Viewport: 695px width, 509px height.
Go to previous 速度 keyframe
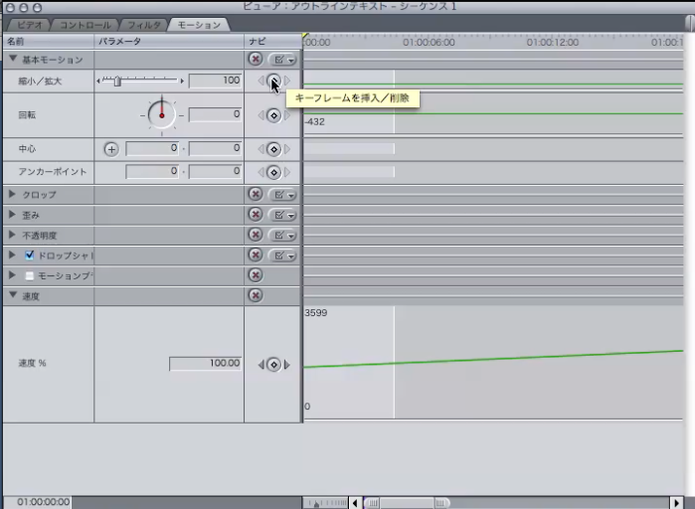point(261,364)
